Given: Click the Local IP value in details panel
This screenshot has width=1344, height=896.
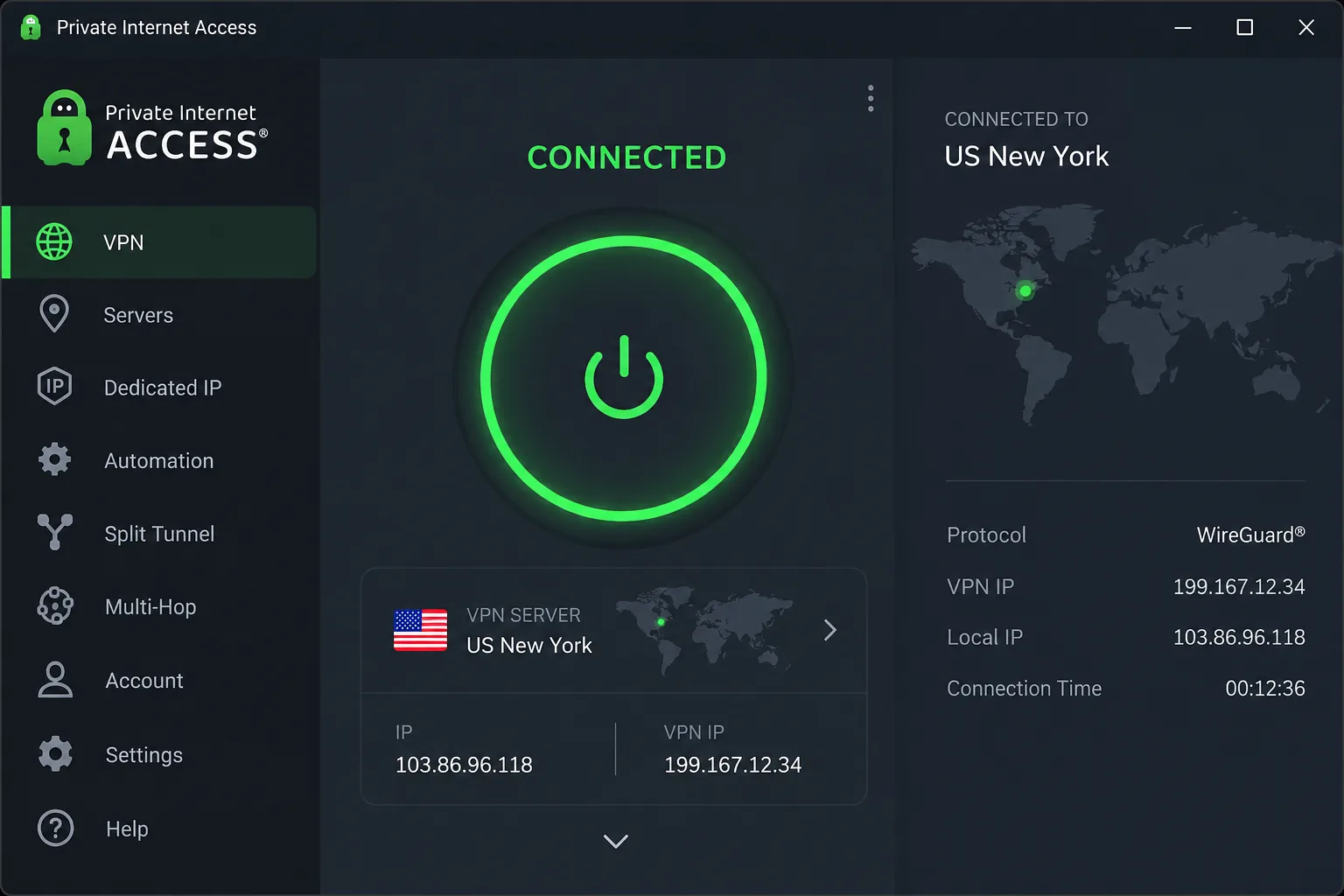Looking at the screenshot, I should tap(1239, 637).
